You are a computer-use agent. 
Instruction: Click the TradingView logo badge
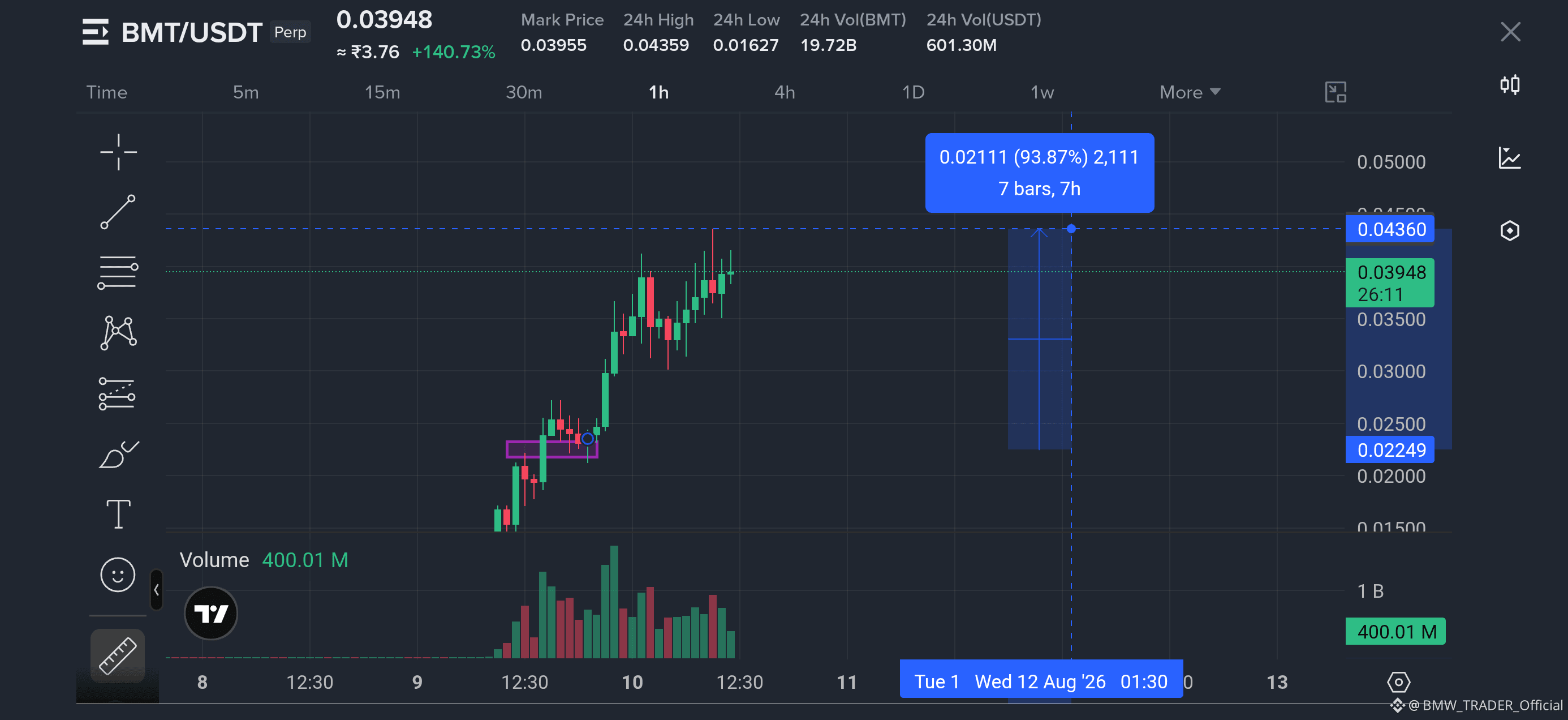(210, 613)
